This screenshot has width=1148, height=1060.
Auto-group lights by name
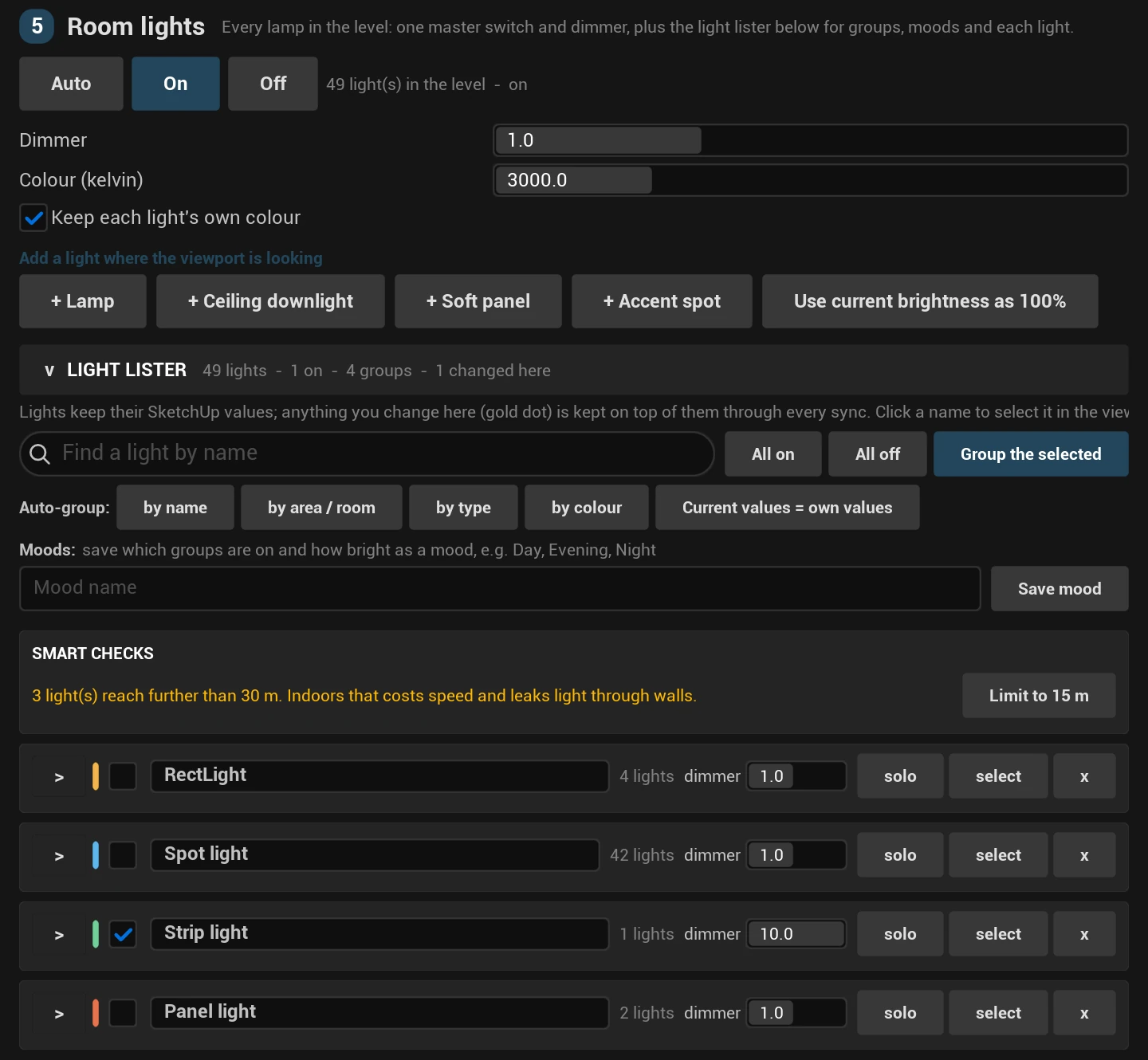pyautogui.click(x=175, y=508)
